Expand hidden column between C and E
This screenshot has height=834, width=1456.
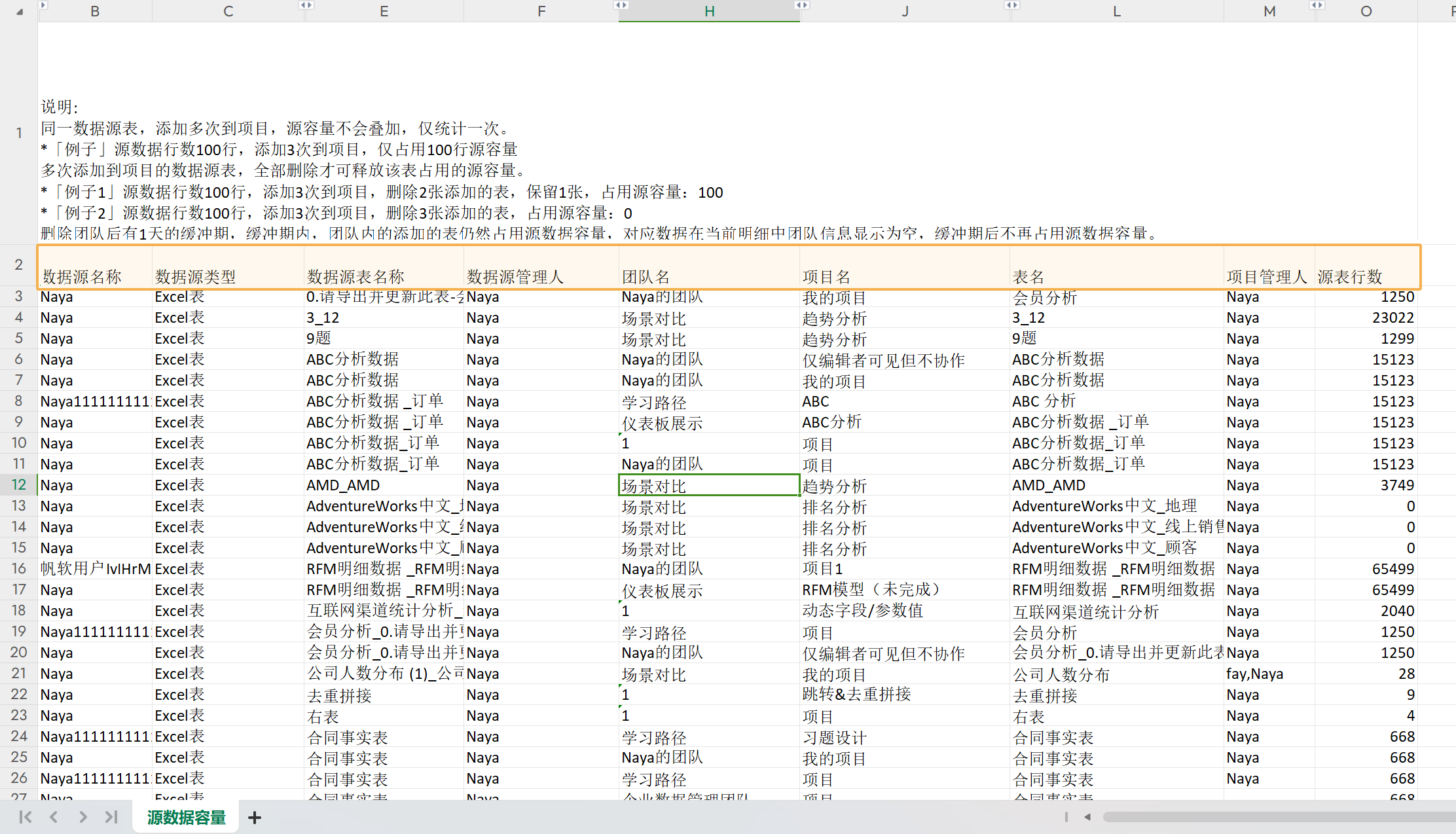306,5
